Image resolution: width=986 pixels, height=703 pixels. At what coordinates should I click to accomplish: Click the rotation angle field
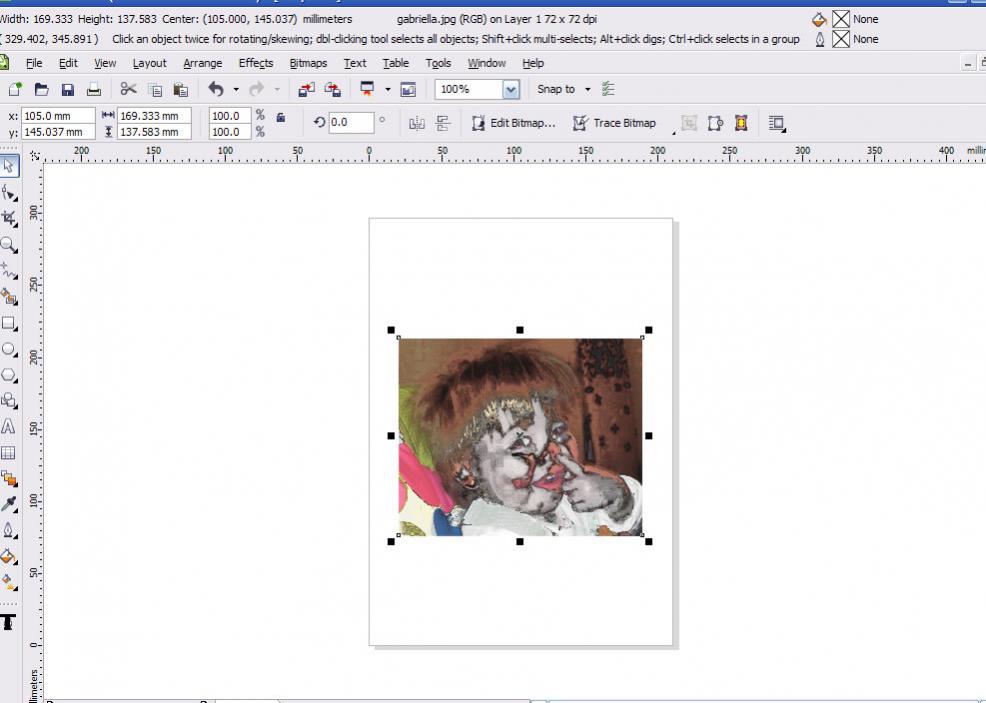point(351,123)
